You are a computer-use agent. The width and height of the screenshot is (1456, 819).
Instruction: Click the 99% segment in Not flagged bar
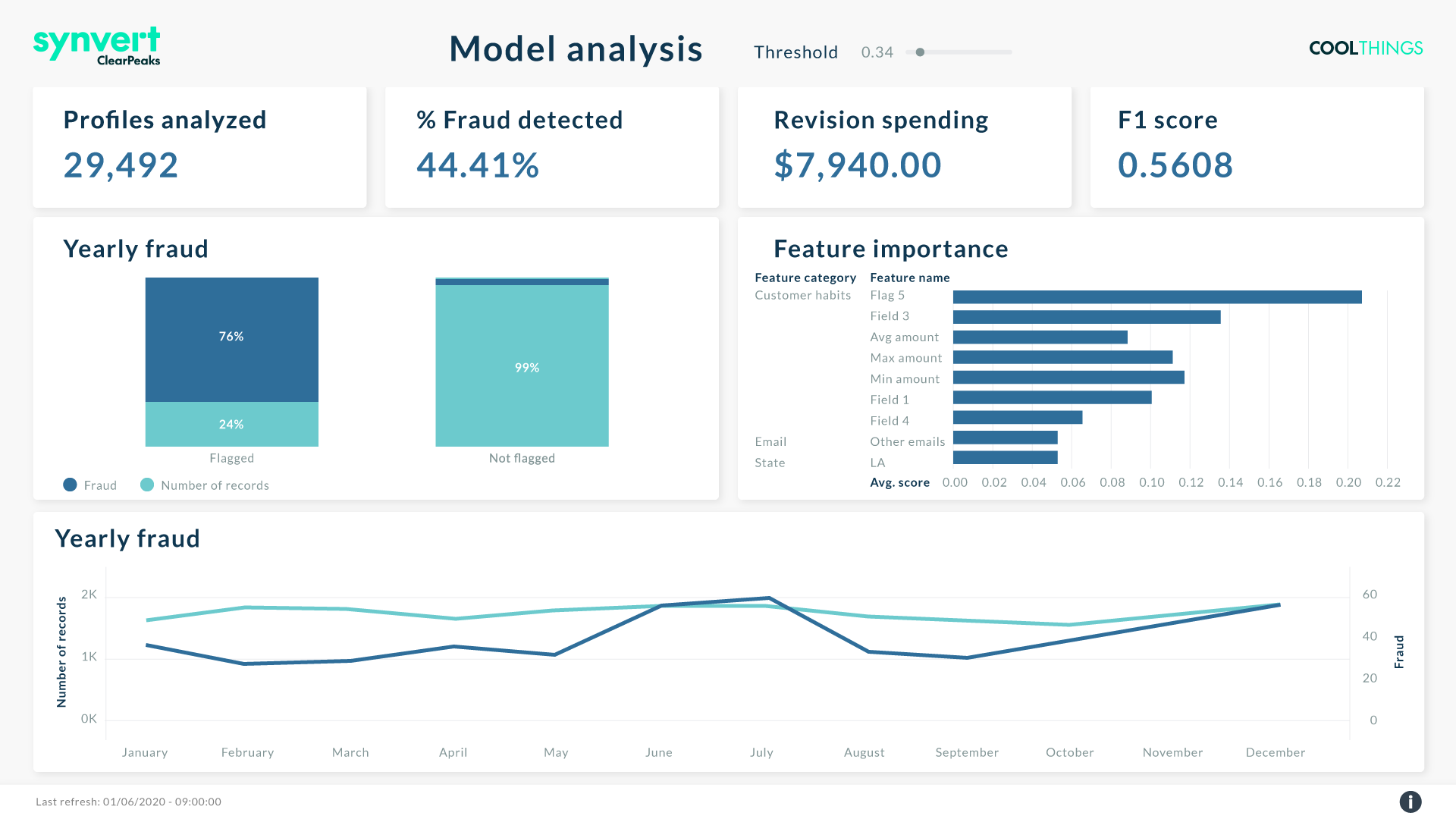tap(522, 366)
